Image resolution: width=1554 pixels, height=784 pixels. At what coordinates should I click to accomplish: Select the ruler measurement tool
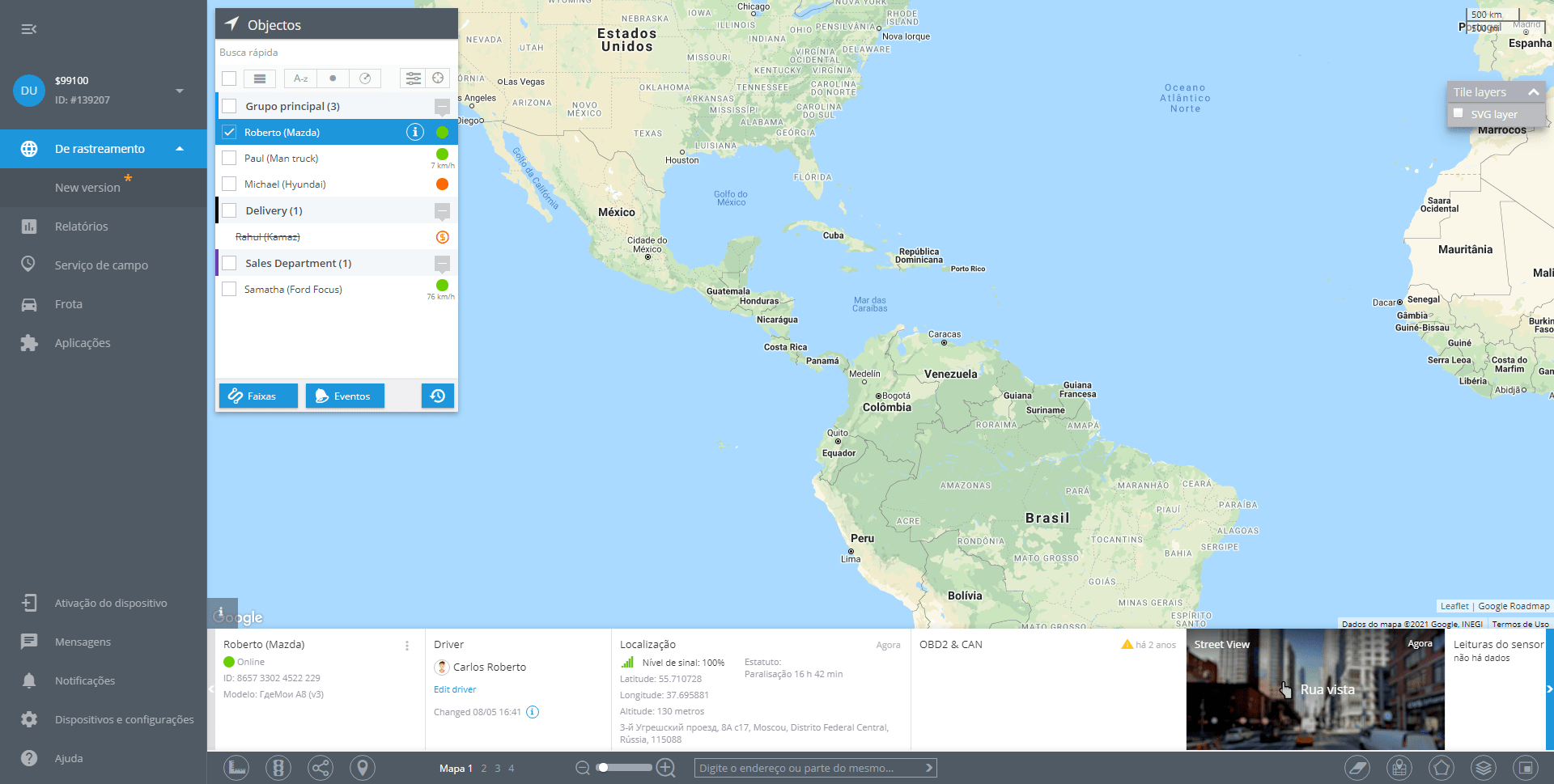coord(236,768)
